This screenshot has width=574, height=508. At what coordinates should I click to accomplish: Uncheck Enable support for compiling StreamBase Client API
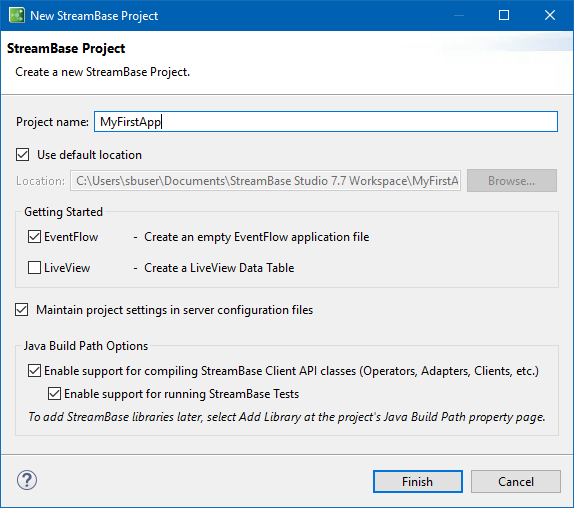coord(34,371)
